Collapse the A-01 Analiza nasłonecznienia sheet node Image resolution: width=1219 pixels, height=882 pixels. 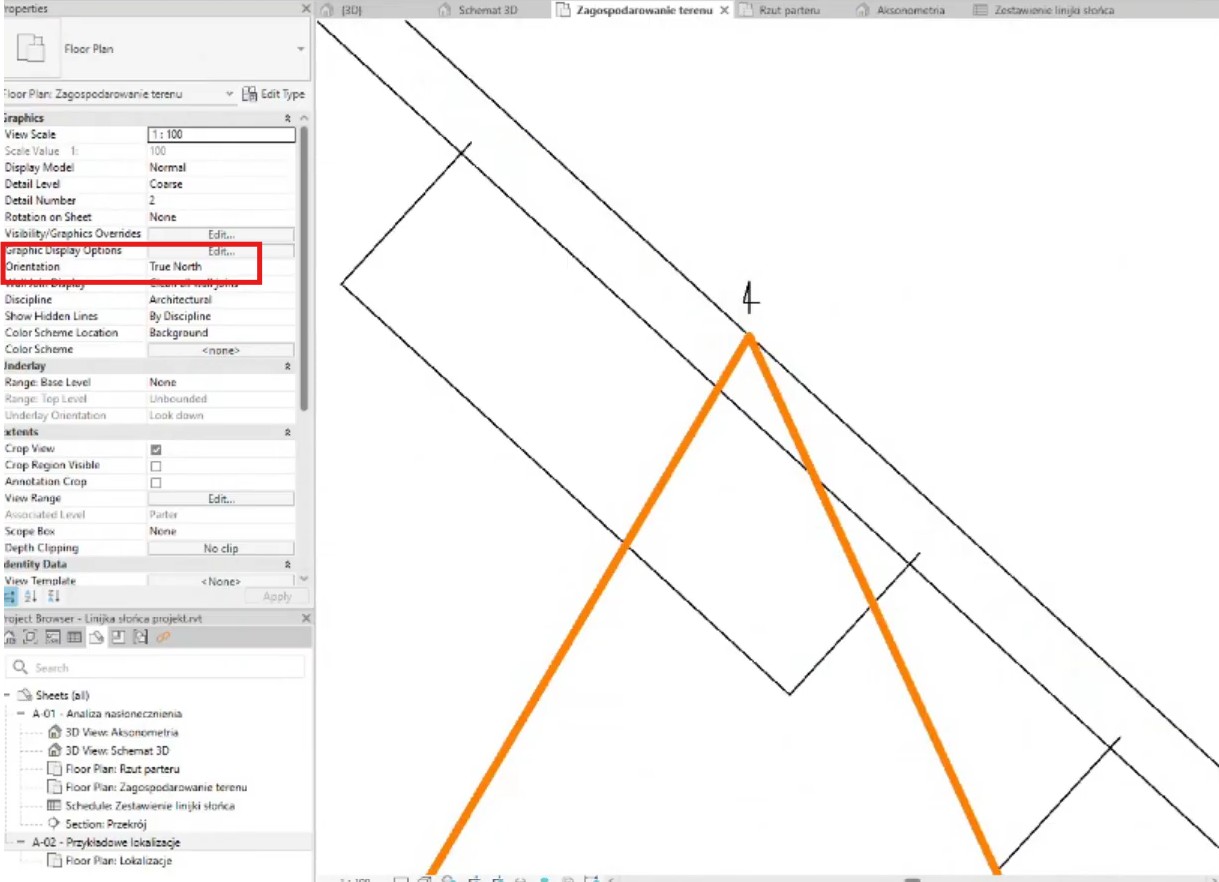[21, 714]
